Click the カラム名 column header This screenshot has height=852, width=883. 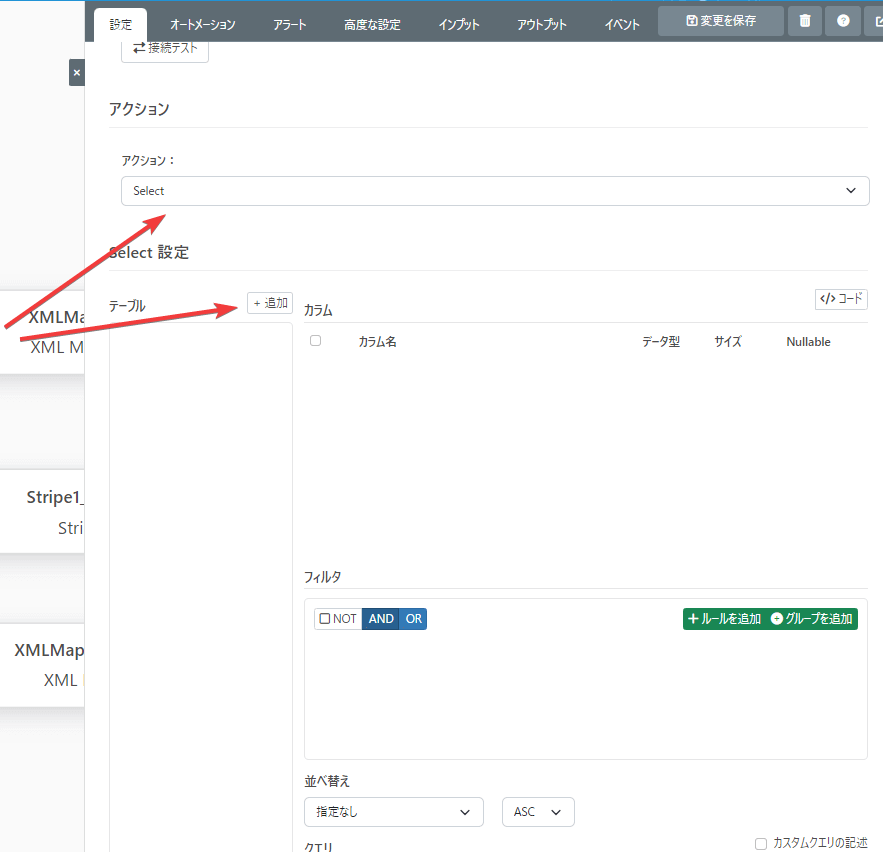point(377,342)
